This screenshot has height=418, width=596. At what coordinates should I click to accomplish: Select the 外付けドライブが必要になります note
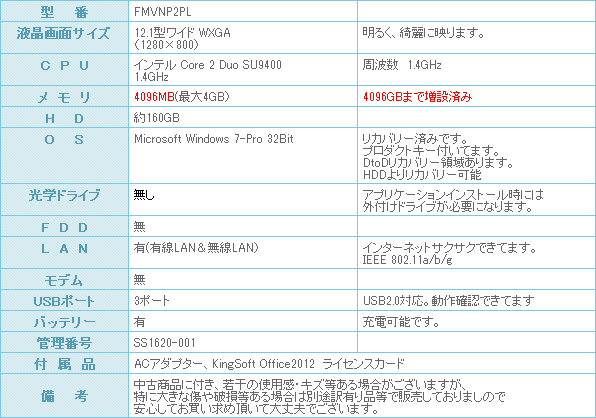[447, 207]
